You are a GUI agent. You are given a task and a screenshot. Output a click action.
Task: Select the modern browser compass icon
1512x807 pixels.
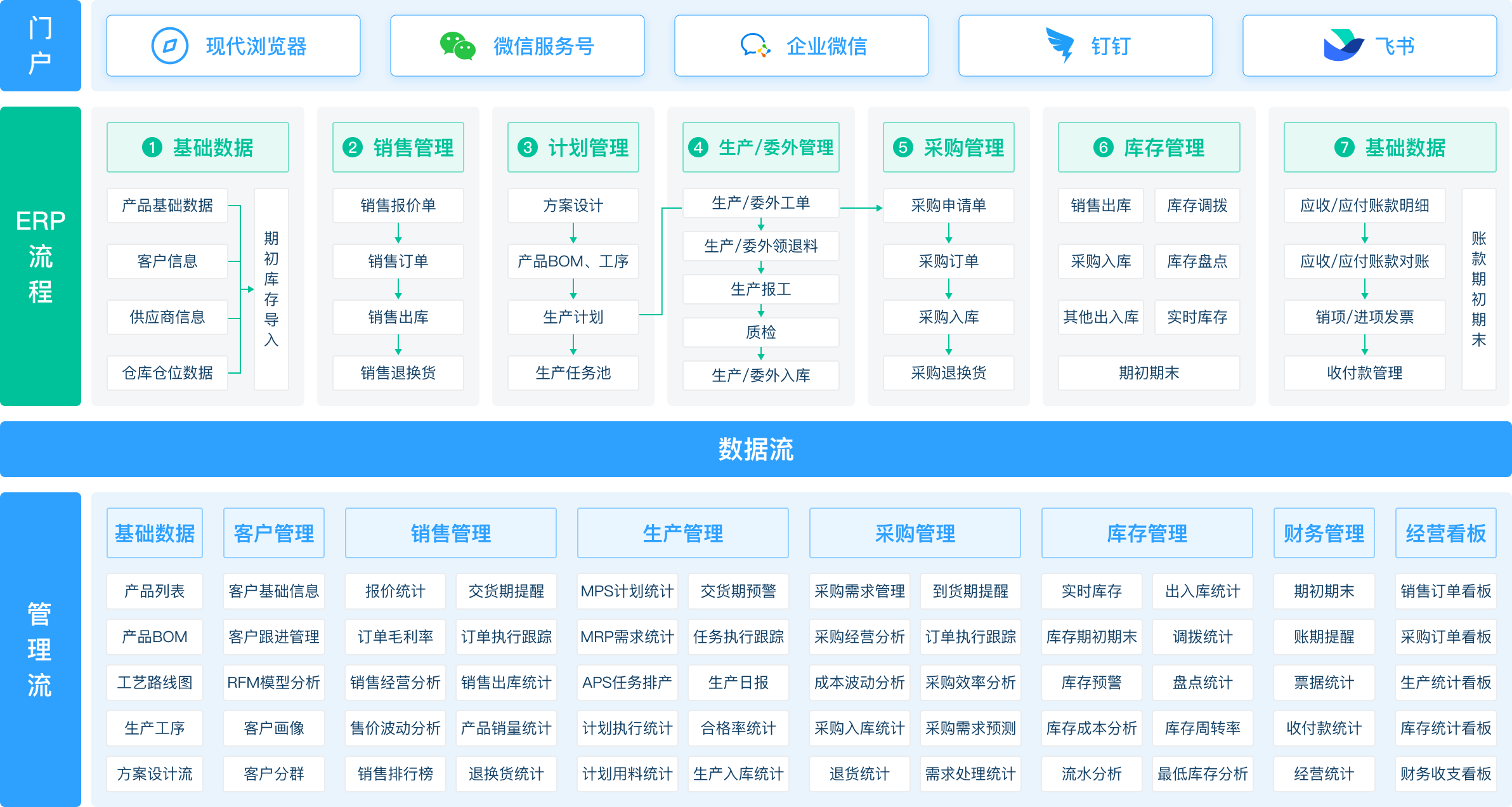click(x=169, y=45)
